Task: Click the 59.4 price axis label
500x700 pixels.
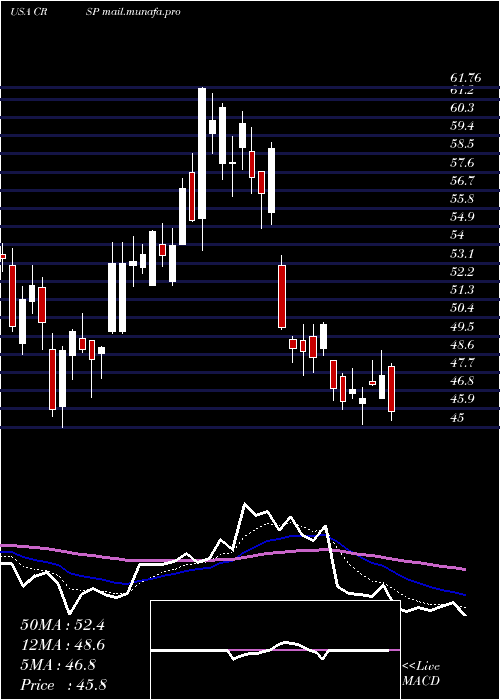Action: [x=462, y=126]
